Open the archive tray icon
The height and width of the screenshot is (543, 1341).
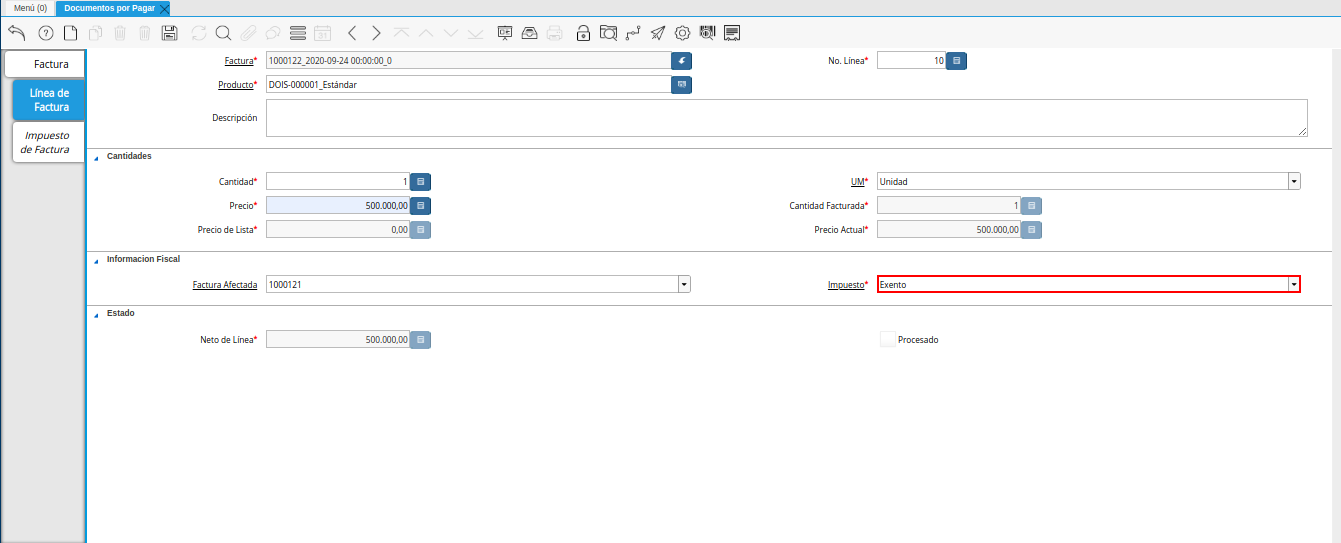(530, 33)
